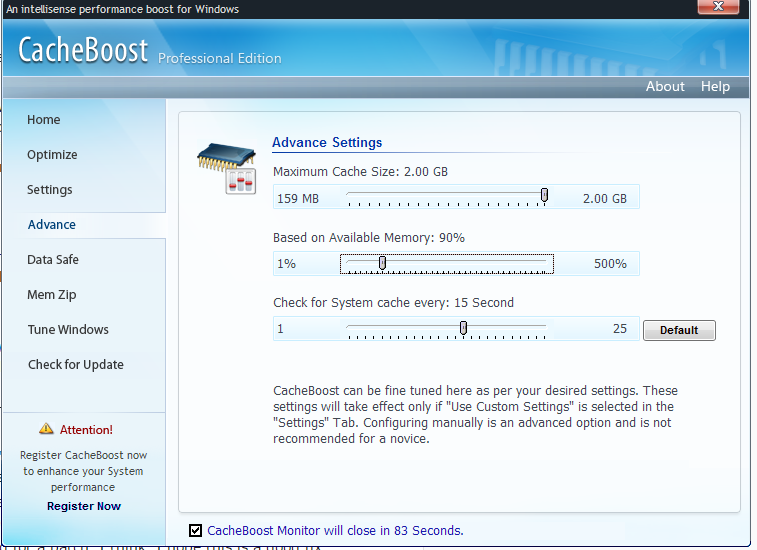This screenshot has width=757, height=550.
Task: Click the '159 MB' minimum value
Action: (x=298, y=198)
